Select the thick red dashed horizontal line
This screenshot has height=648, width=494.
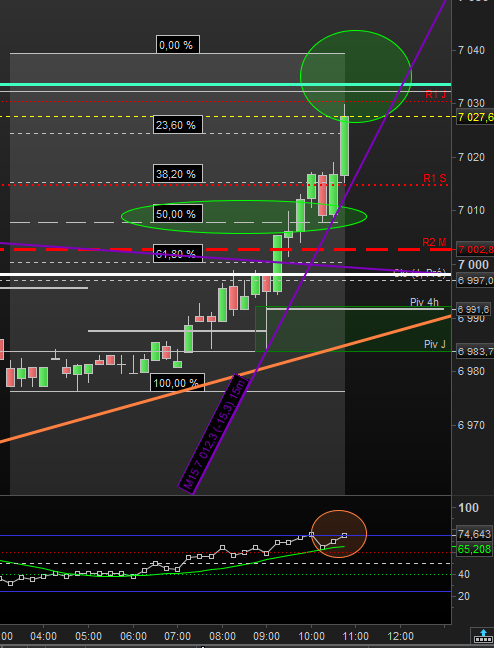tap(225, 250)
